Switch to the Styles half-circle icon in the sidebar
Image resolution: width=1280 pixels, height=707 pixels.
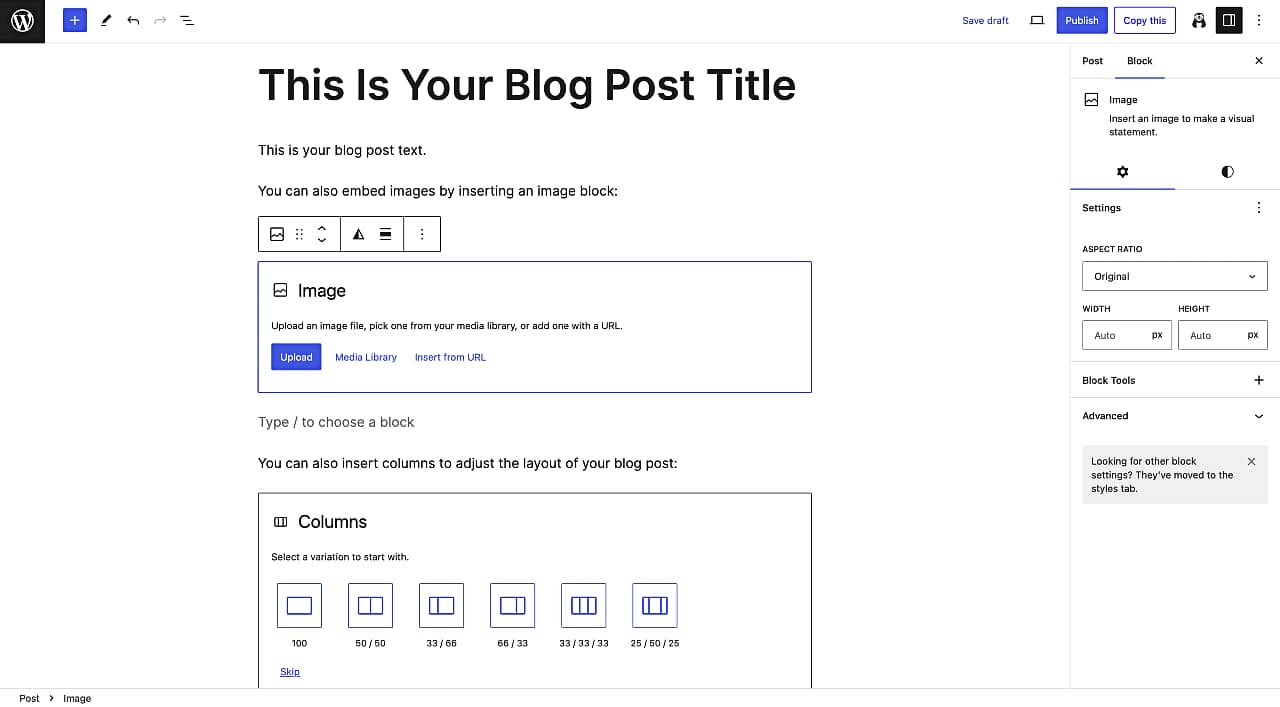click(x=1227, y=172)
